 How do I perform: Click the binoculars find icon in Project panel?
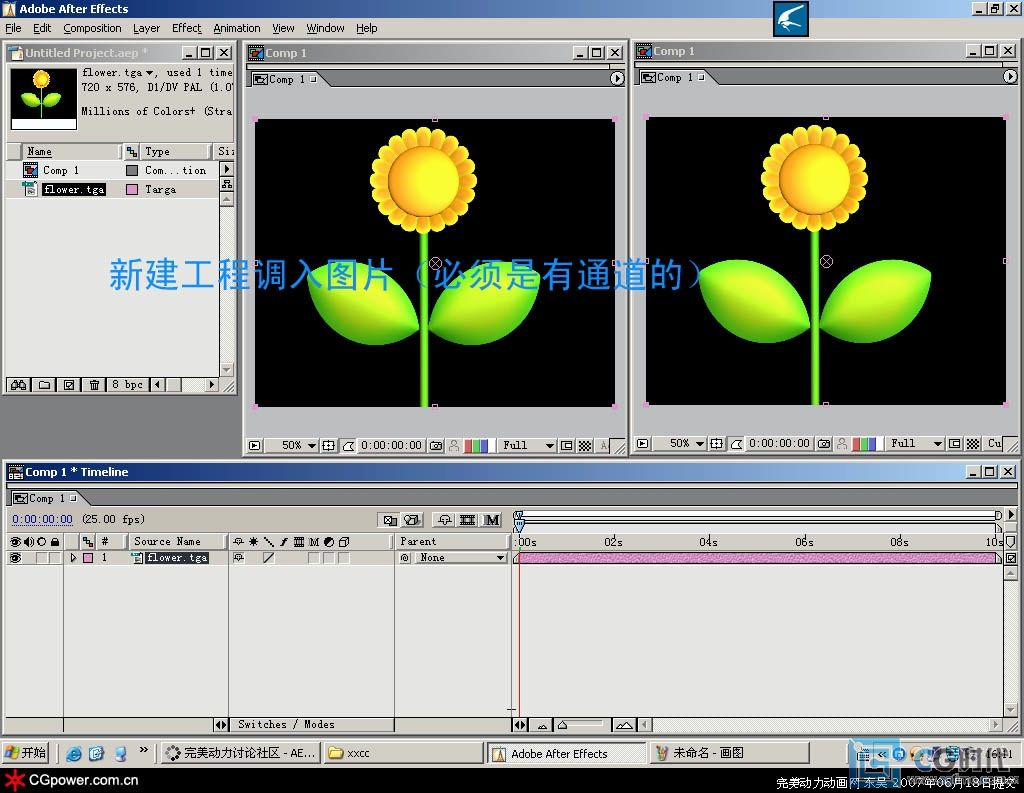pos(17,385)
